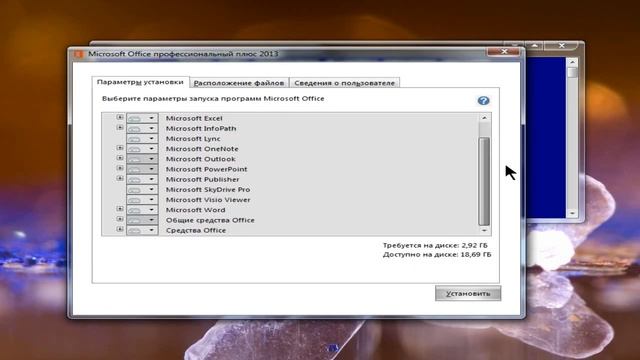Select the Microsoft OneNote row label
Screen dimensions: 640x360
coord(202,149)
